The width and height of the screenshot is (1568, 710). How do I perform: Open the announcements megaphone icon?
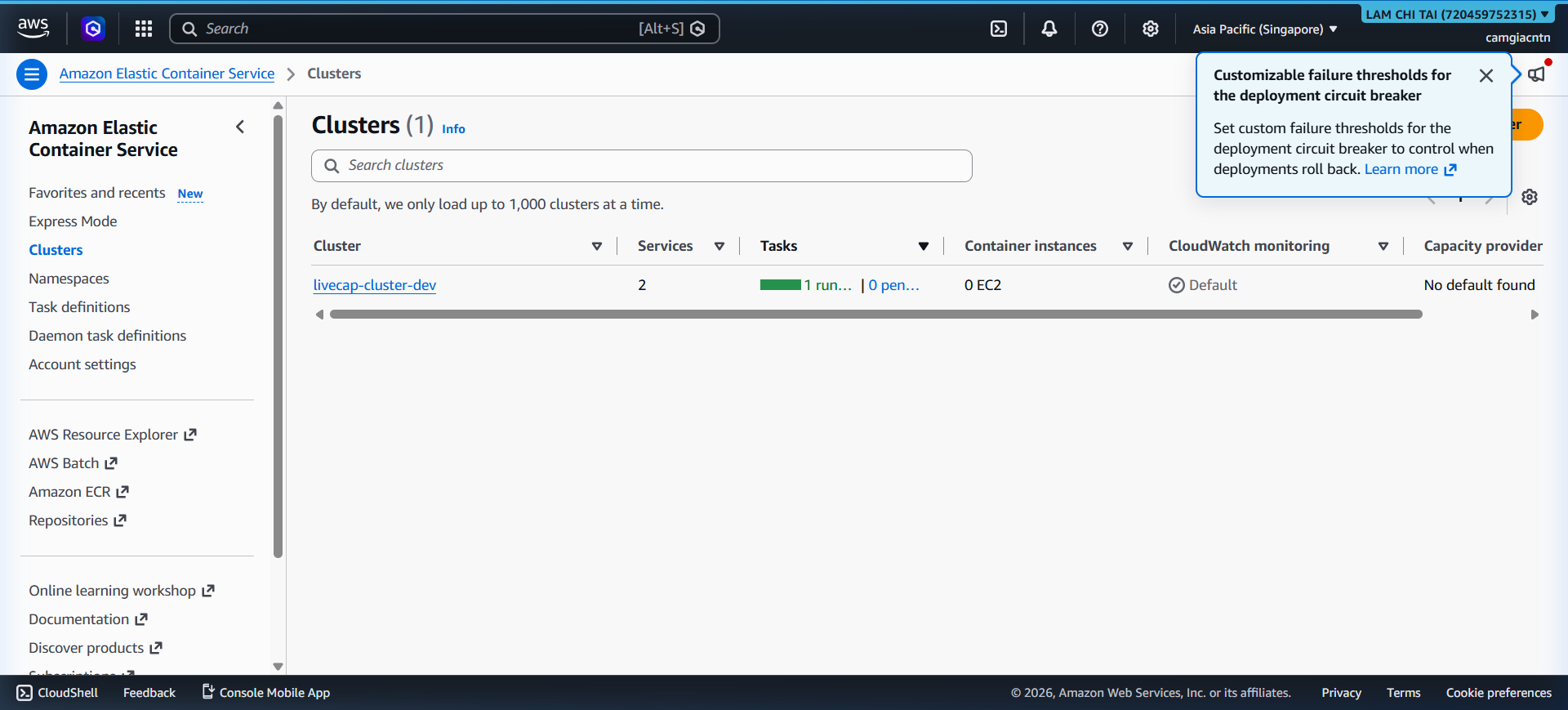(1537, 74)
